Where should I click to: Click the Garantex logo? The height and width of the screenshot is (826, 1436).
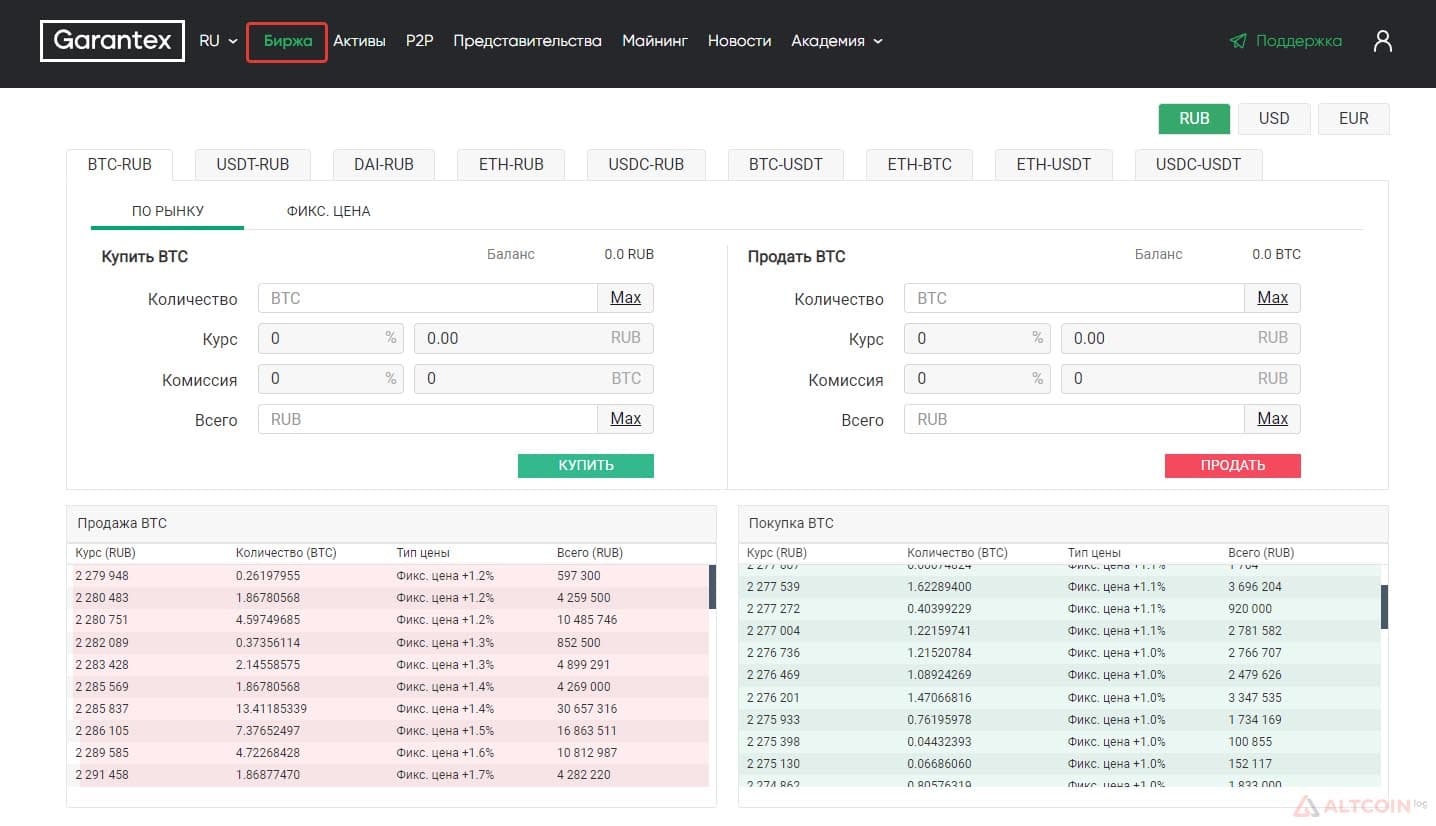(x=112, y=41)
